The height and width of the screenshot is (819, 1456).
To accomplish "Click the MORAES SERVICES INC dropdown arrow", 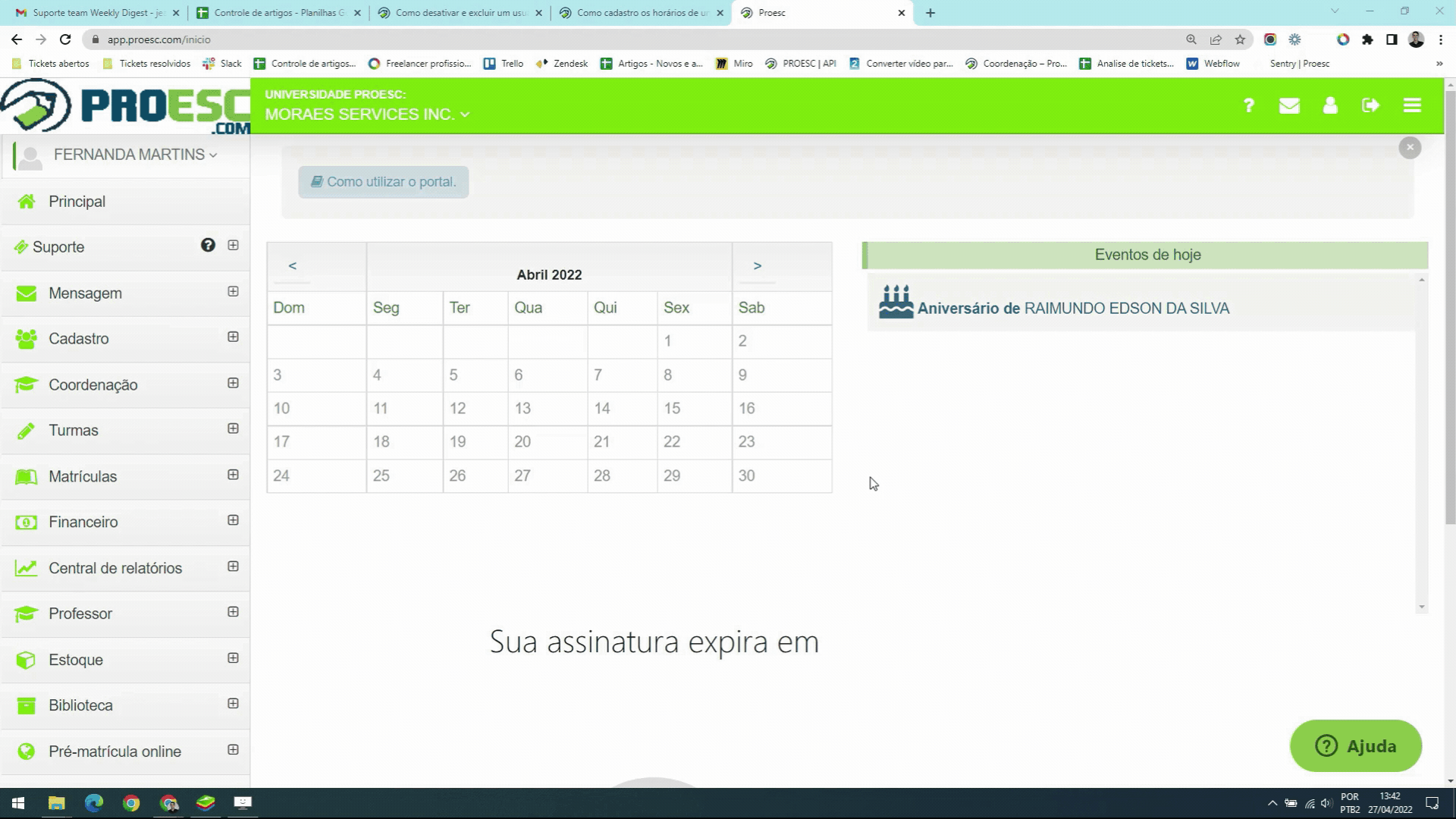I will [x=465, y=114].
